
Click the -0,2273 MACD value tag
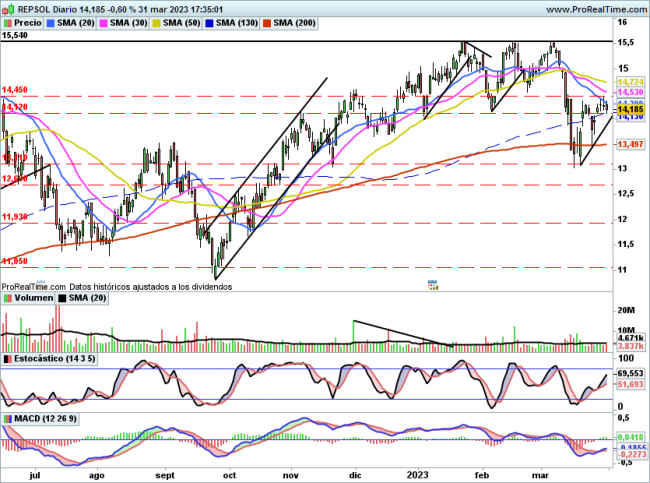pyautogui.click(x=632, y=455)
